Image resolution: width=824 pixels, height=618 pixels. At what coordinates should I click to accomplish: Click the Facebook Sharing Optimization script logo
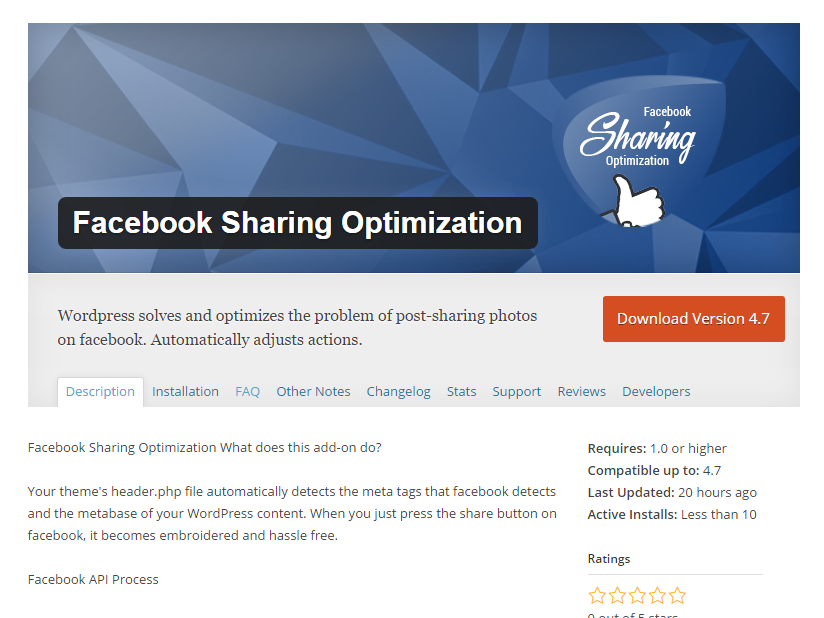tap(638, 137)
